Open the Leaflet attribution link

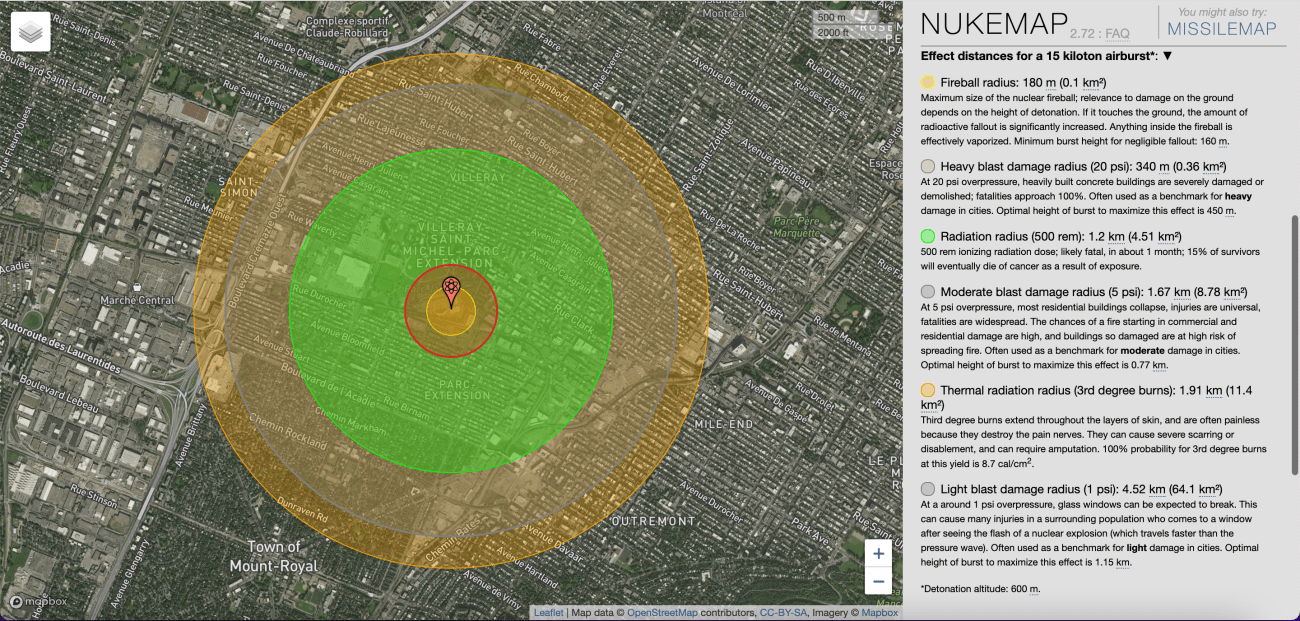click(548, 613)
